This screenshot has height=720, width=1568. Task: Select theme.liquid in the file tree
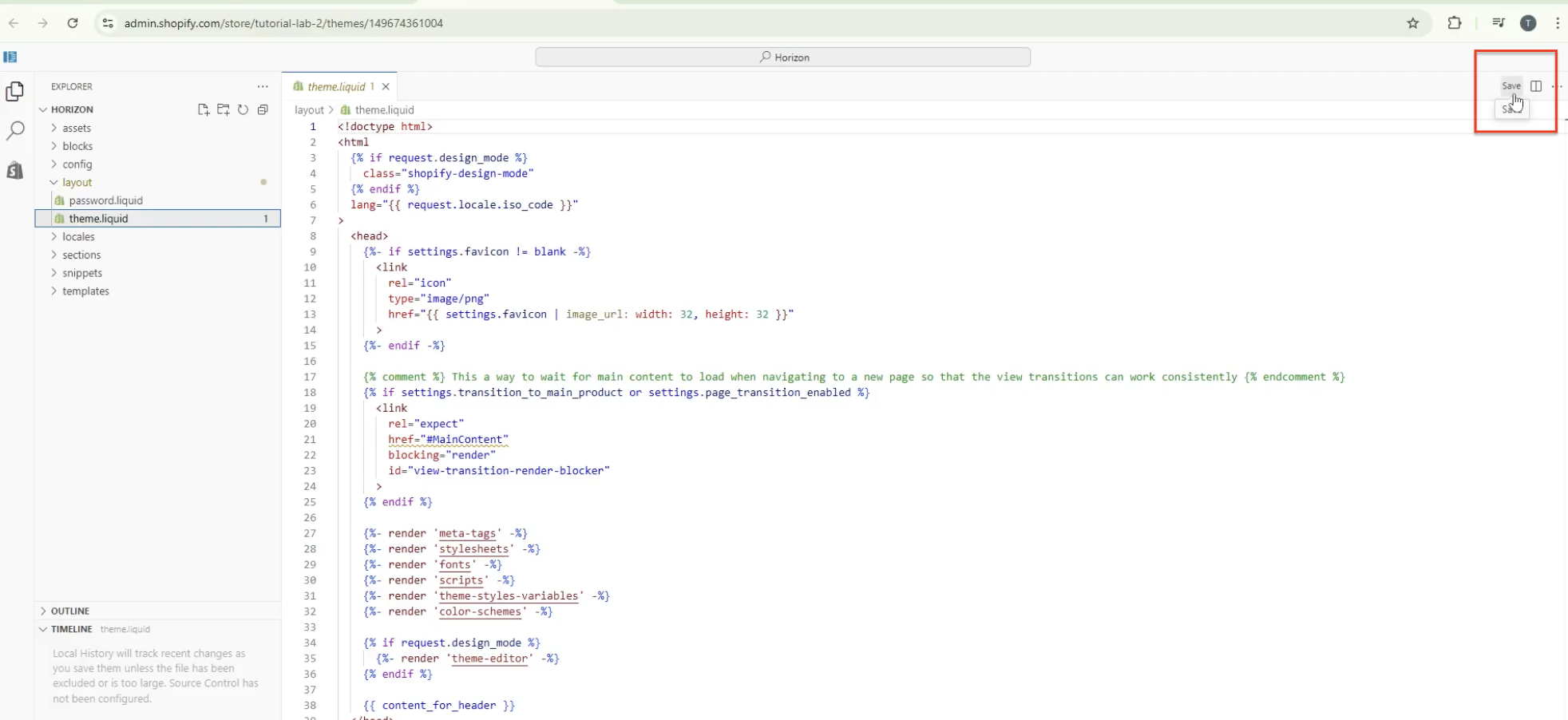tap(157, 219)
